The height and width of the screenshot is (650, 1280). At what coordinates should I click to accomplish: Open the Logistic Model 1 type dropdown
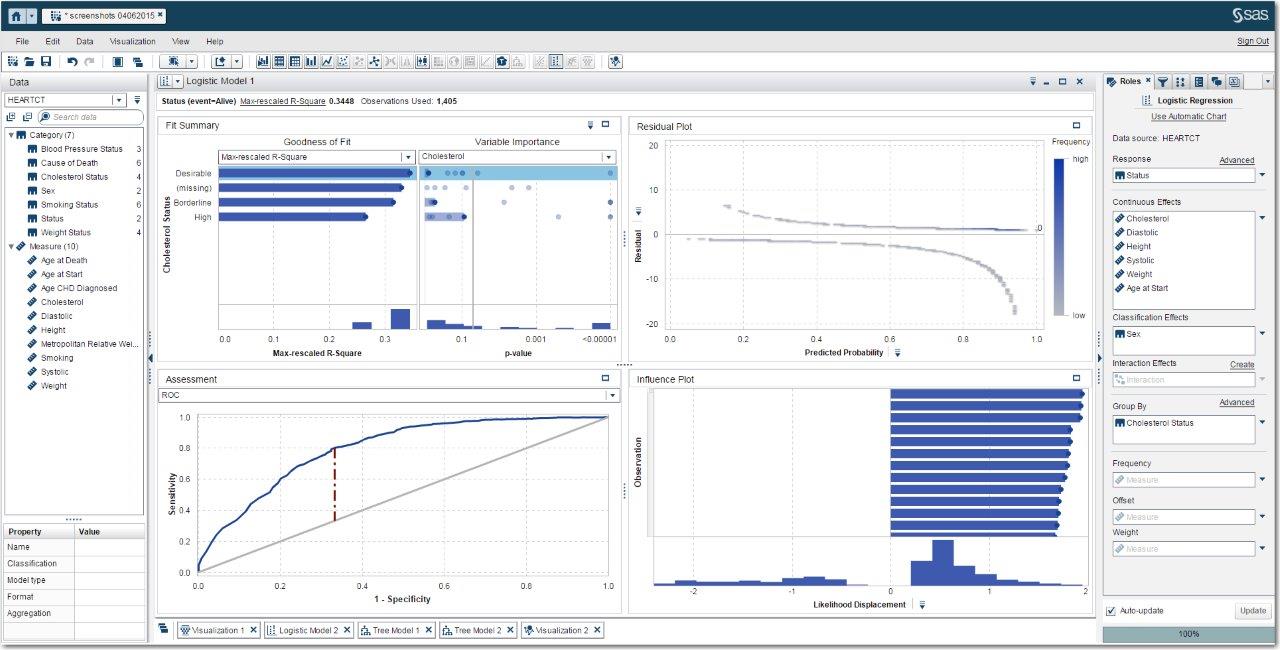tap(178, 81)
